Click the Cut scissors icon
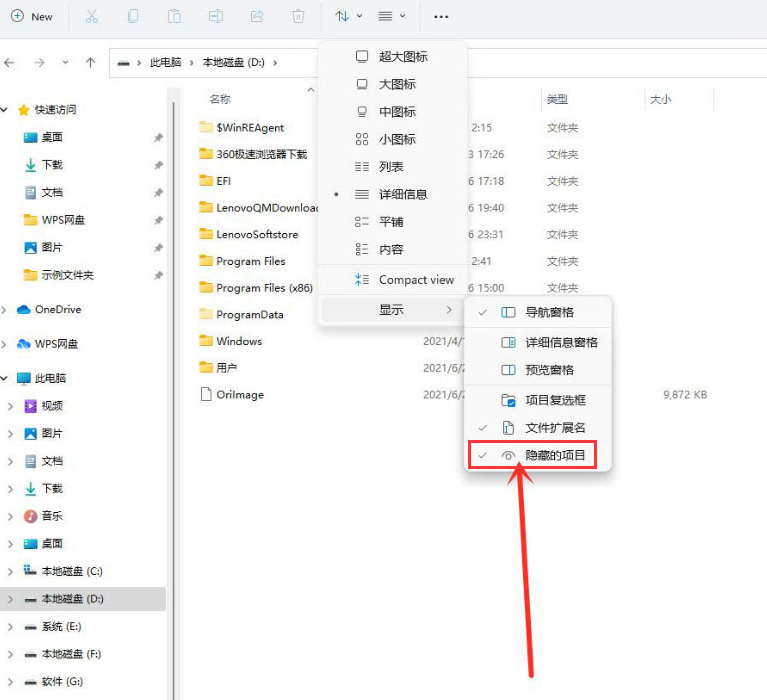The image size is (767, 700). [91, 17]
